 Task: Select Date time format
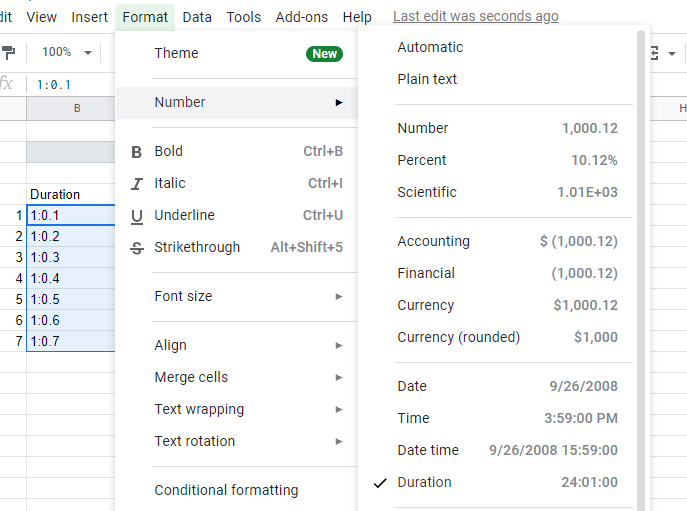[x=498, y=451]
